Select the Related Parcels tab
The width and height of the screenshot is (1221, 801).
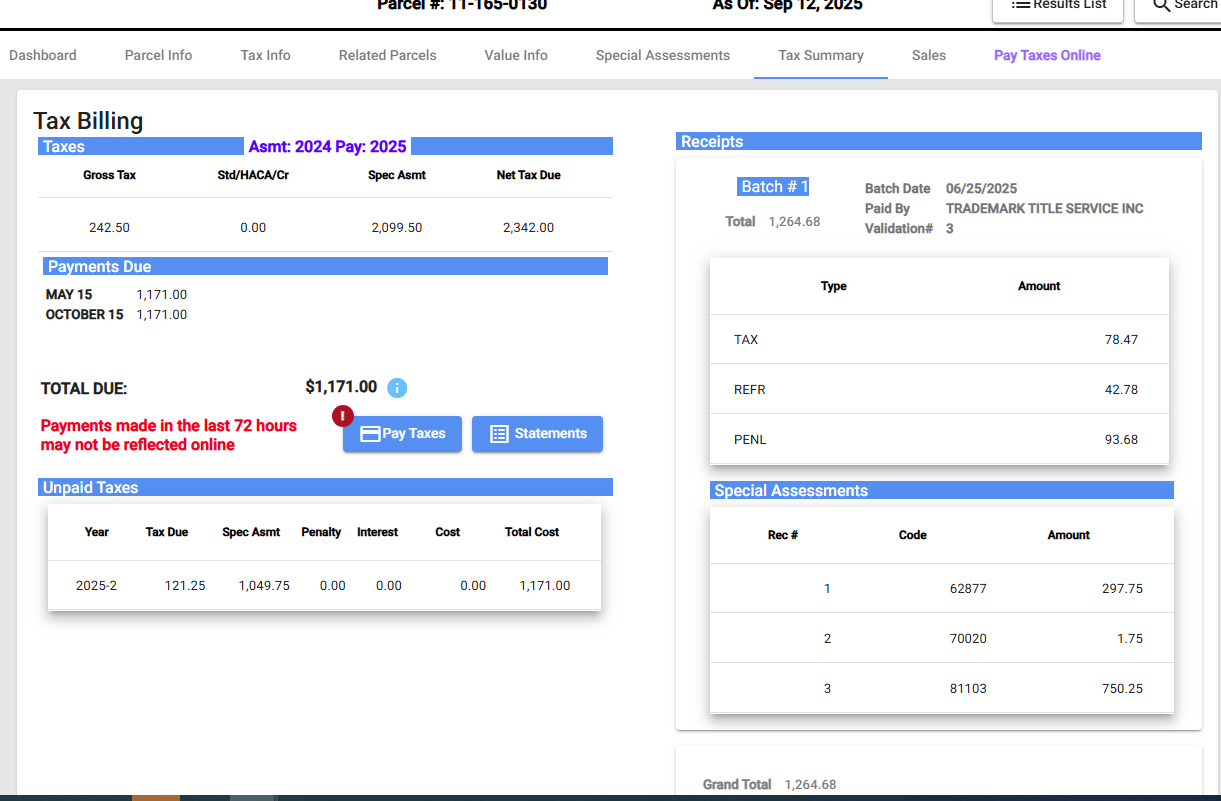(x=387, y=55)
